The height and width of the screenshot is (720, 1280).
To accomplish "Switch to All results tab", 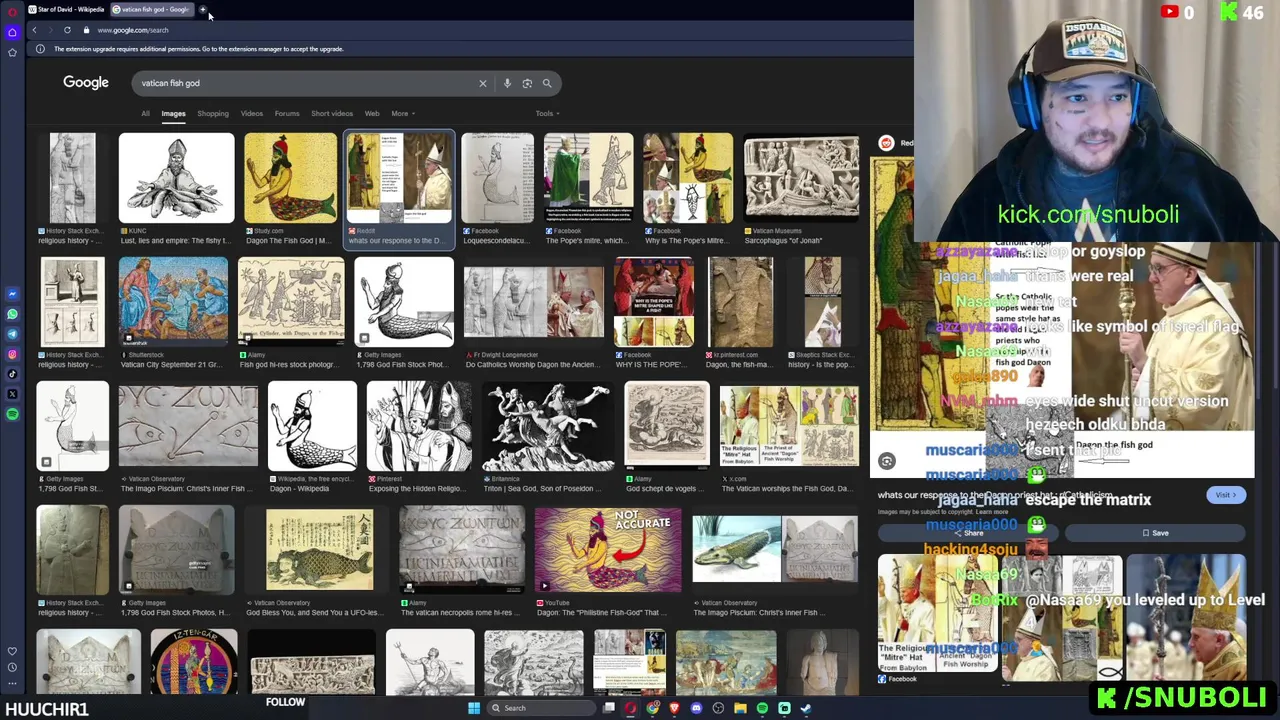I will click(x=145, y=113).
